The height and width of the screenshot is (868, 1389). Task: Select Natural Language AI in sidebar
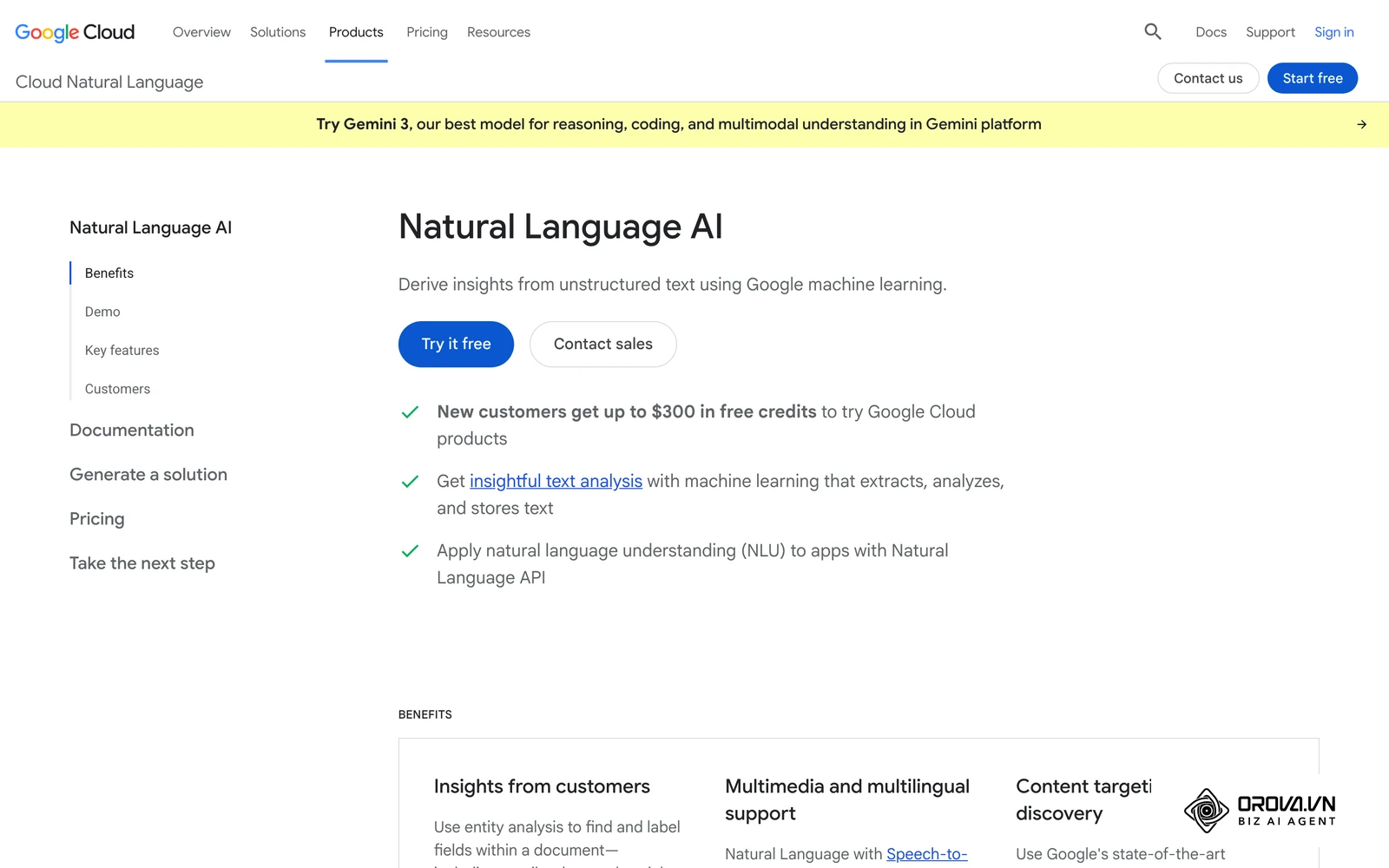[x=150, y=227]
